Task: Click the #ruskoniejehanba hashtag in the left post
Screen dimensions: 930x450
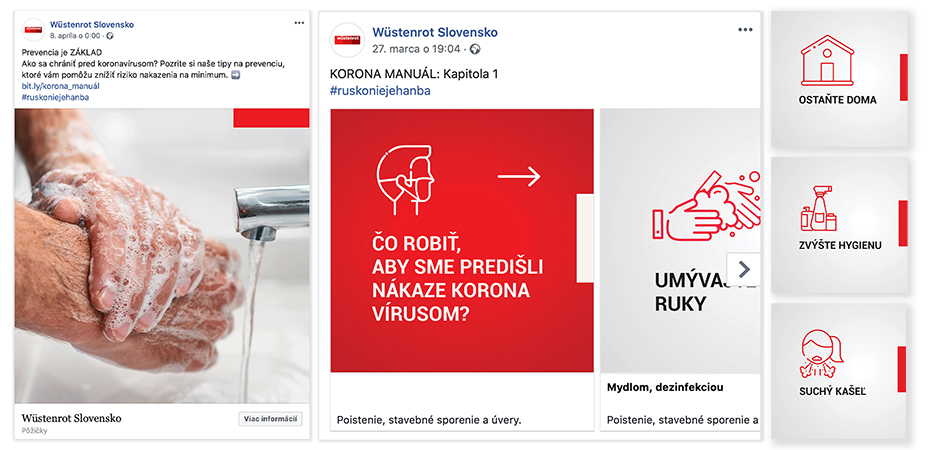Action: [x=55, y=97]
